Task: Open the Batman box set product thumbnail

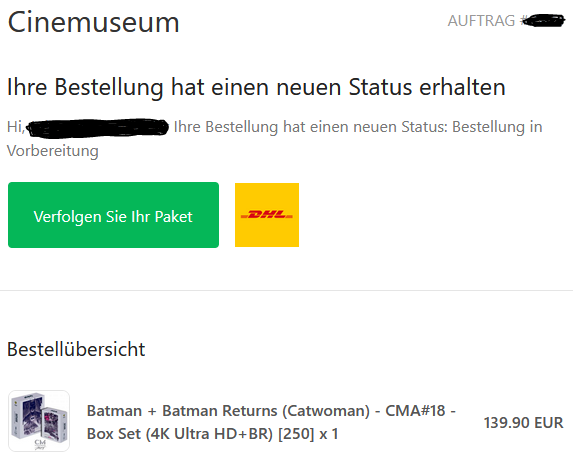Action: pyautogui.click(x=39, y=421)
